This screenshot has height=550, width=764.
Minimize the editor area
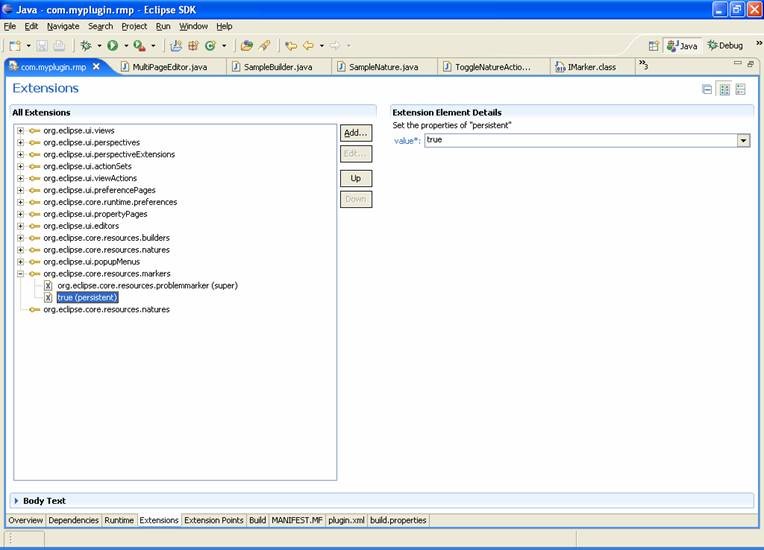point(737,63)
